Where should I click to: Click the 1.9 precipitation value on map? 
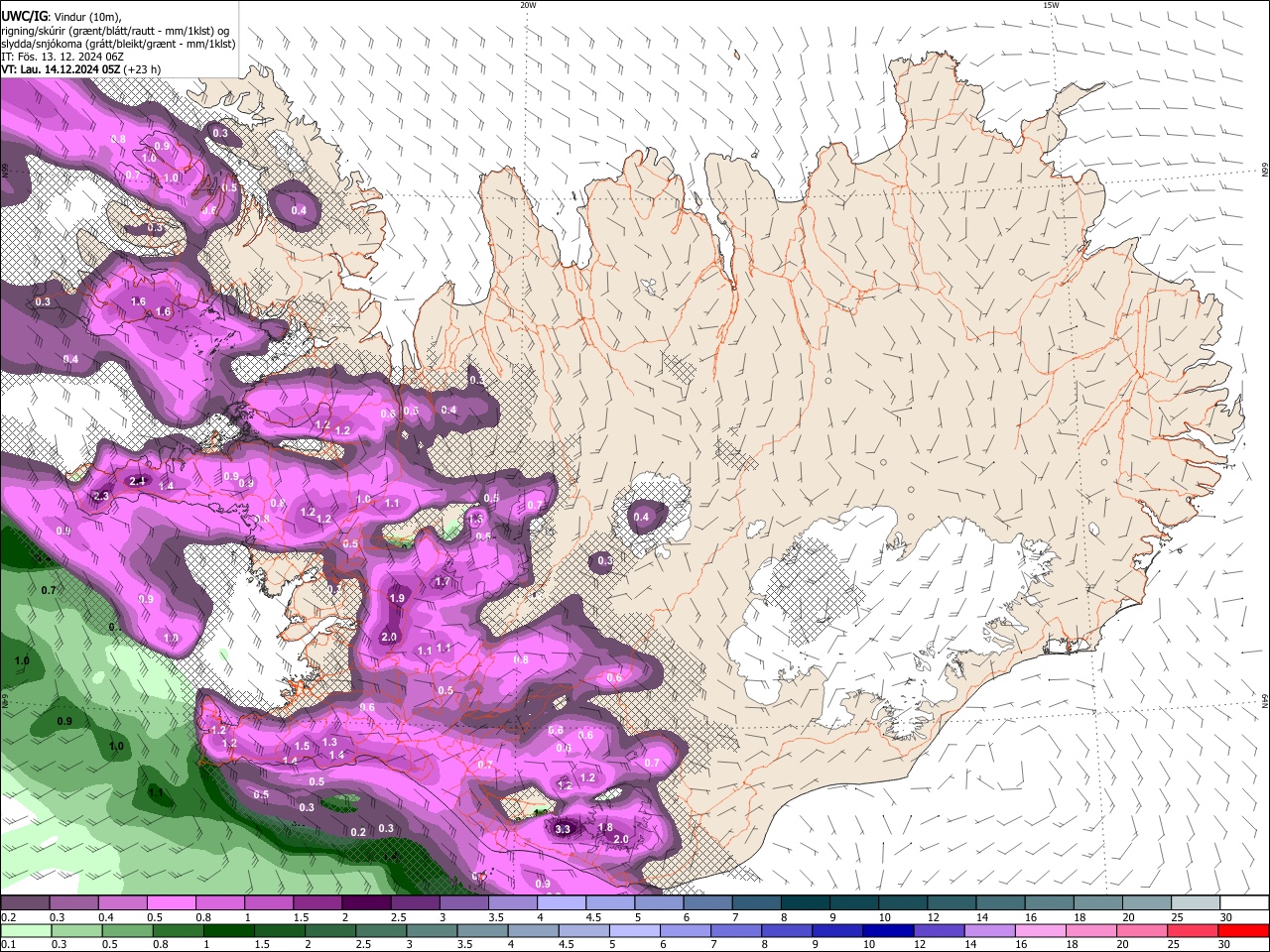pos(398,598)
